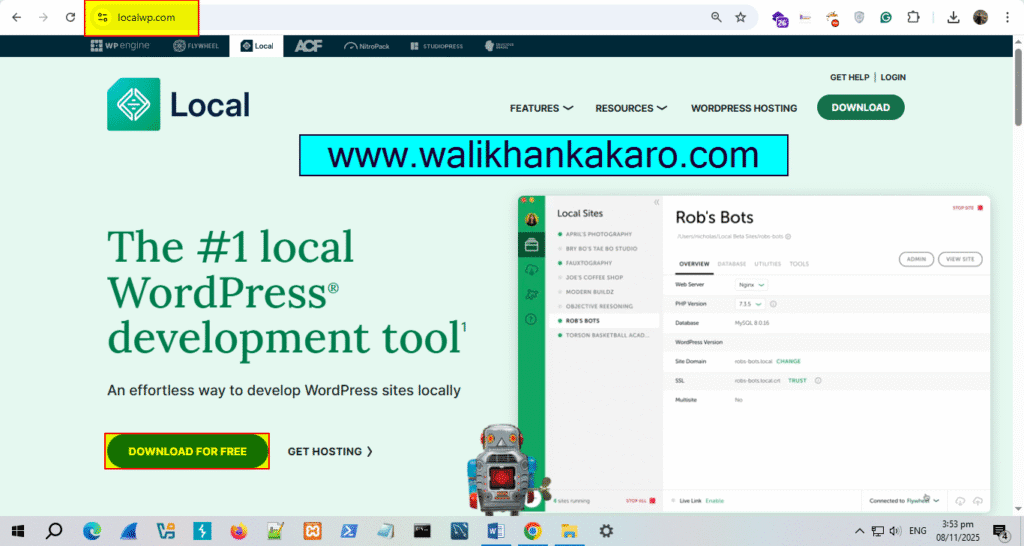
Task: Open the volume control in tray
Action: pyautogui.click(x=895, y=531)
